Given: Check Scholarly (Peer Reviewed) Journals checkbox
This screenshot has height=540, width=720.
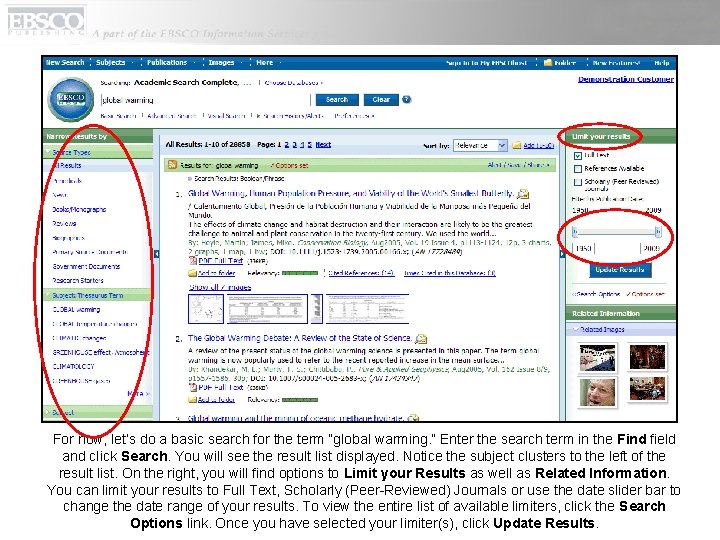Looking at the screenshot, I should 578,182.
